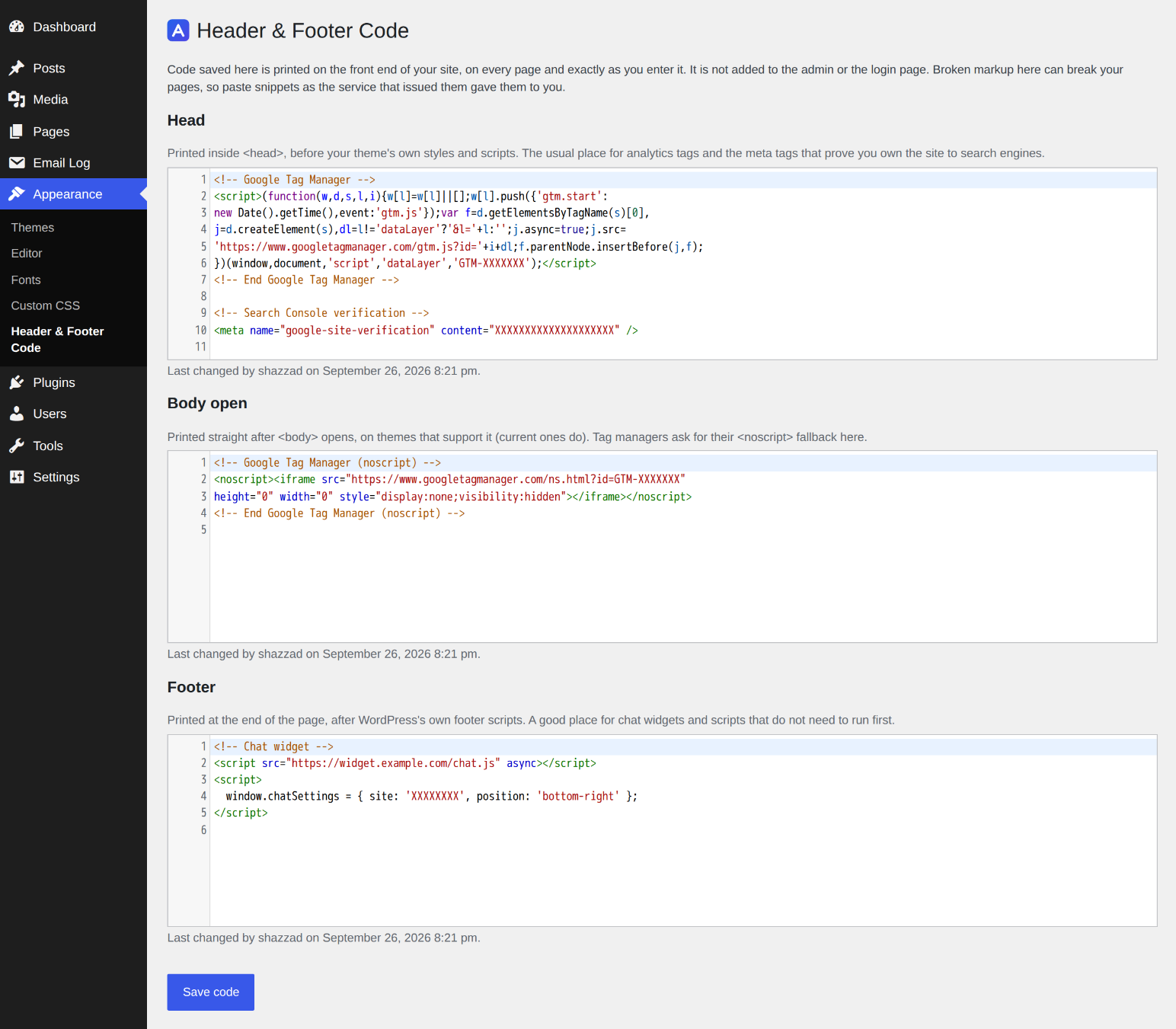
Task: Open the Media menu item
Action: coord(73,100)
